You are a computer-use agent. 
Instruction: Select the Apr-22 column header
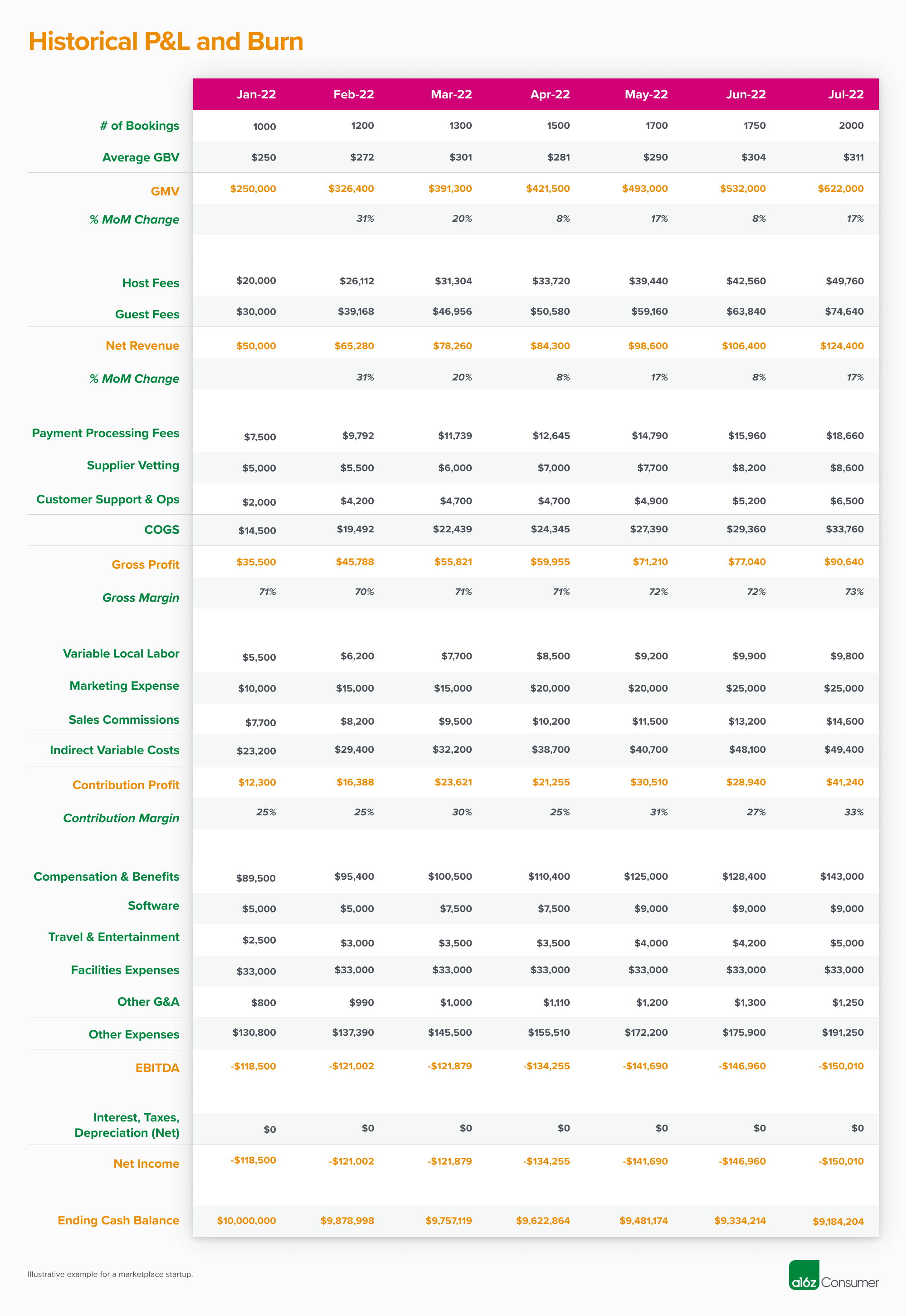pos(550,94)
